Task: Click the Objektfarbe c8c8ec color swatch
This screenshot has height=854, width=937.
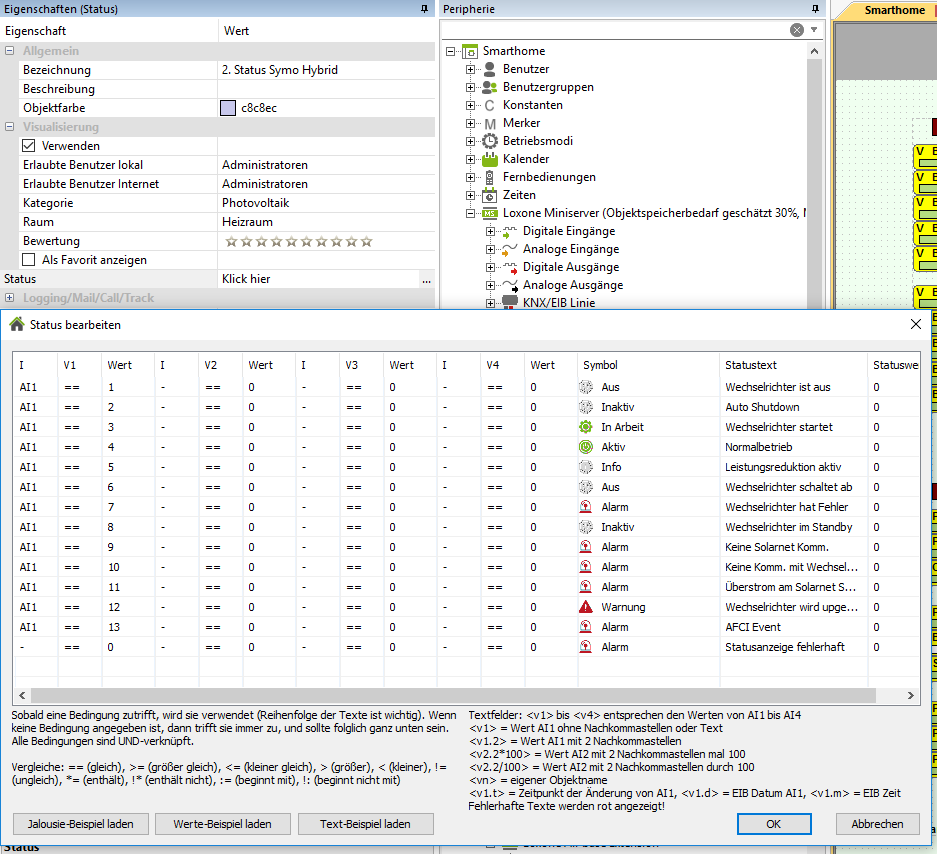Action: (228, 108)
